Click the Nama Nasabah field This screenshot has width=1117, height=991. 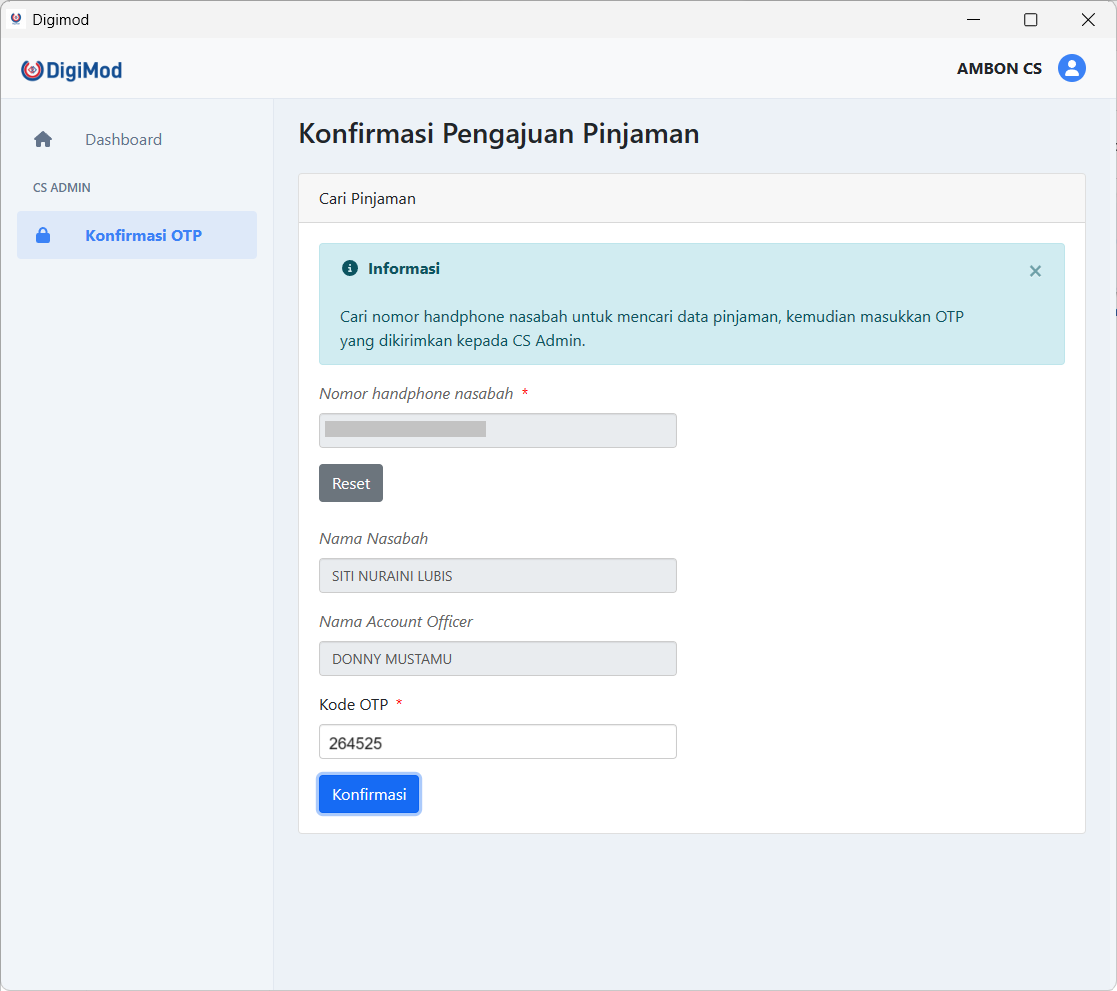[497, 576]
